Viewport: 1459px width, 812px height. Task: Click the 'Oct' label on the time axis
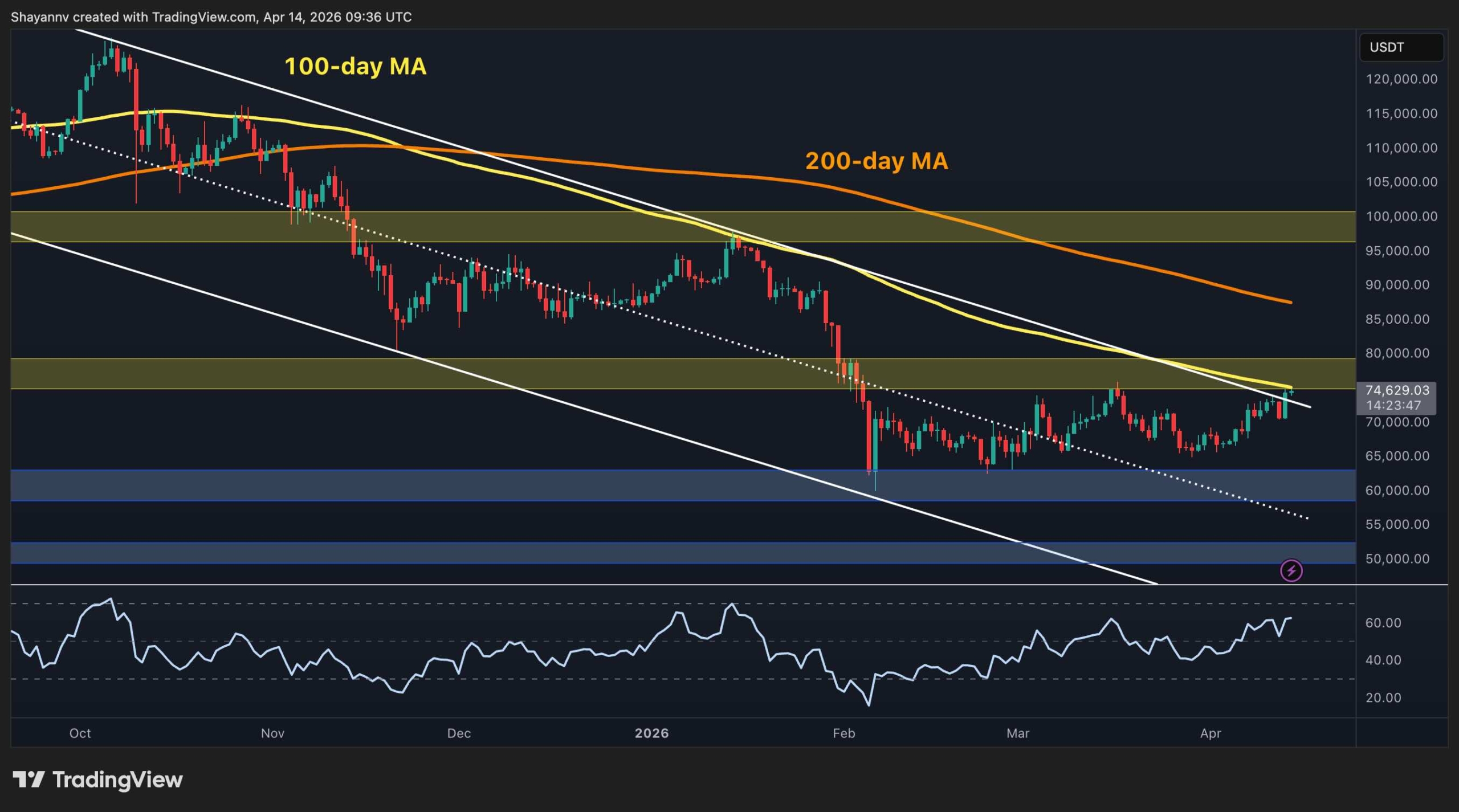tap(81, 734)
